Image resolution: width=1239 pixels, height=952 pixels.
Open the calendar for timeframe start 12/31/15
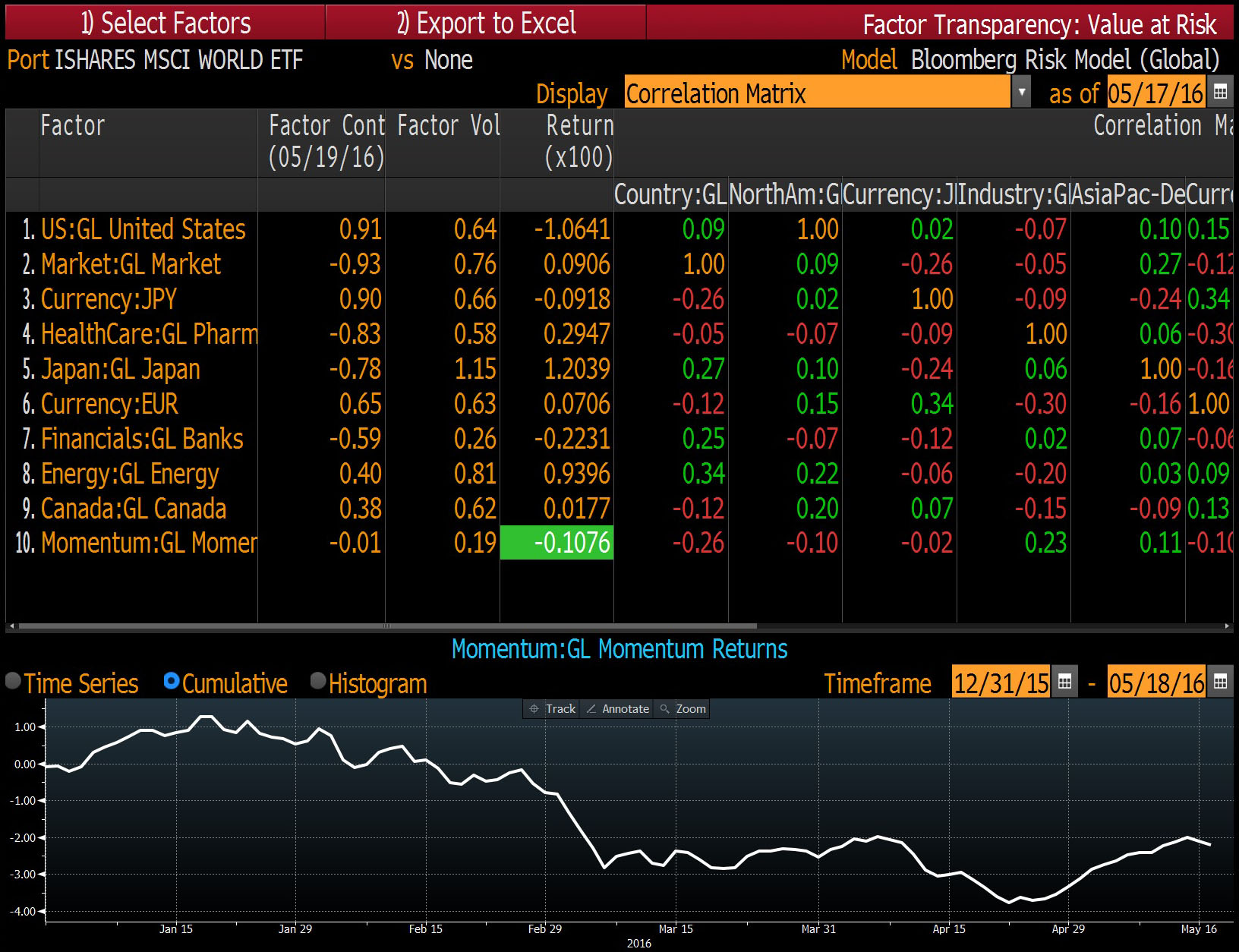click(1066, 682)
